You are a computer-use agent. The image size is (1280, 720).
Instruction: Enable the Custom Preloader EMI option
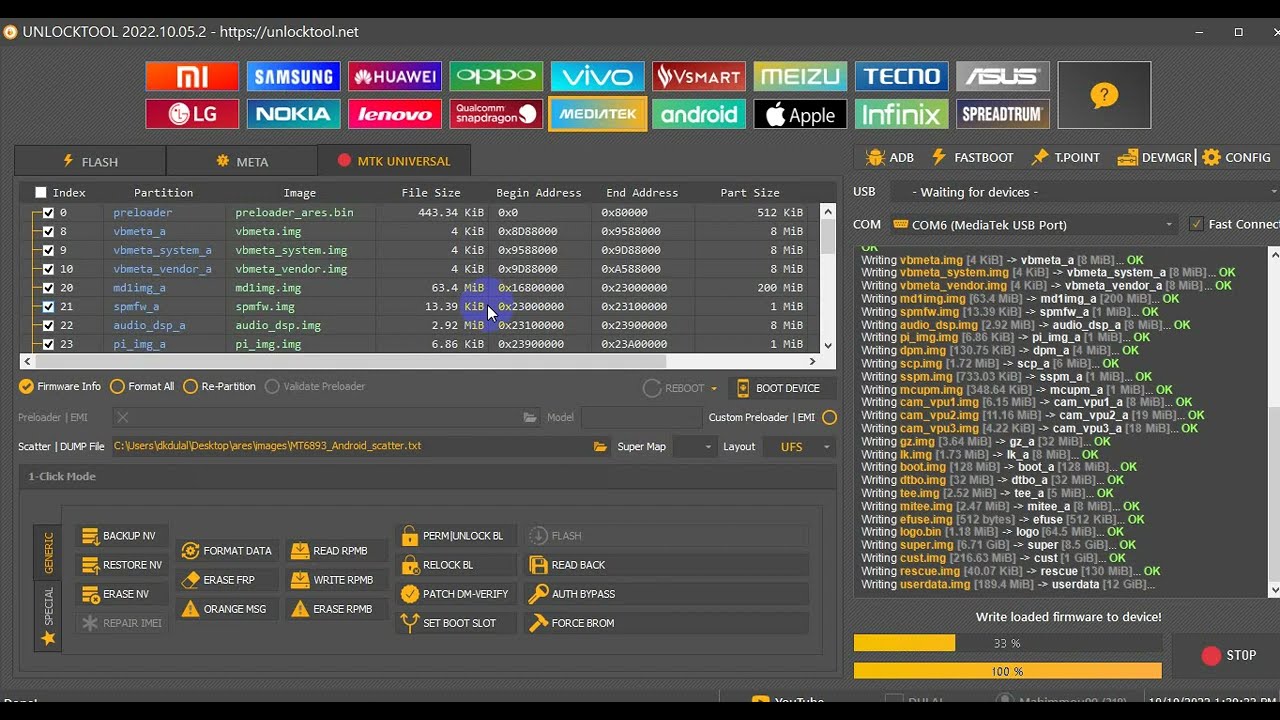pos(829,418)
